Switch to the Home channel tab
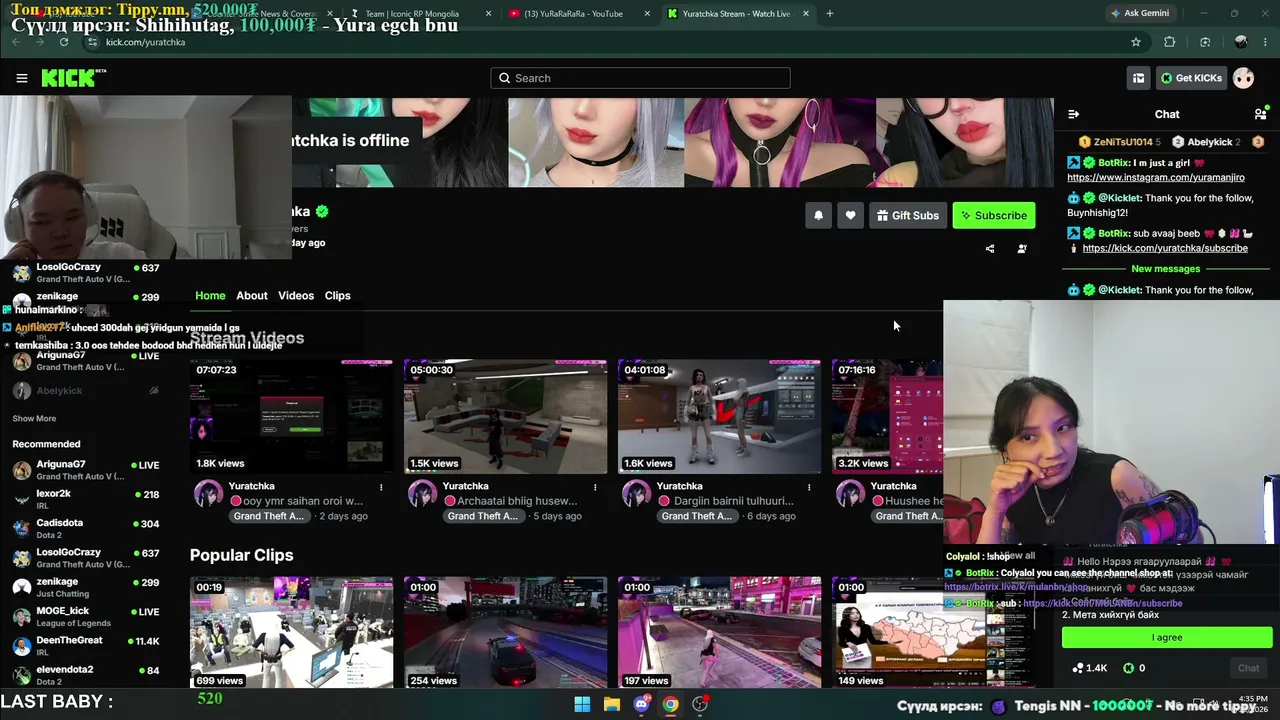The image size is (1280, 720). coord(210,296)
